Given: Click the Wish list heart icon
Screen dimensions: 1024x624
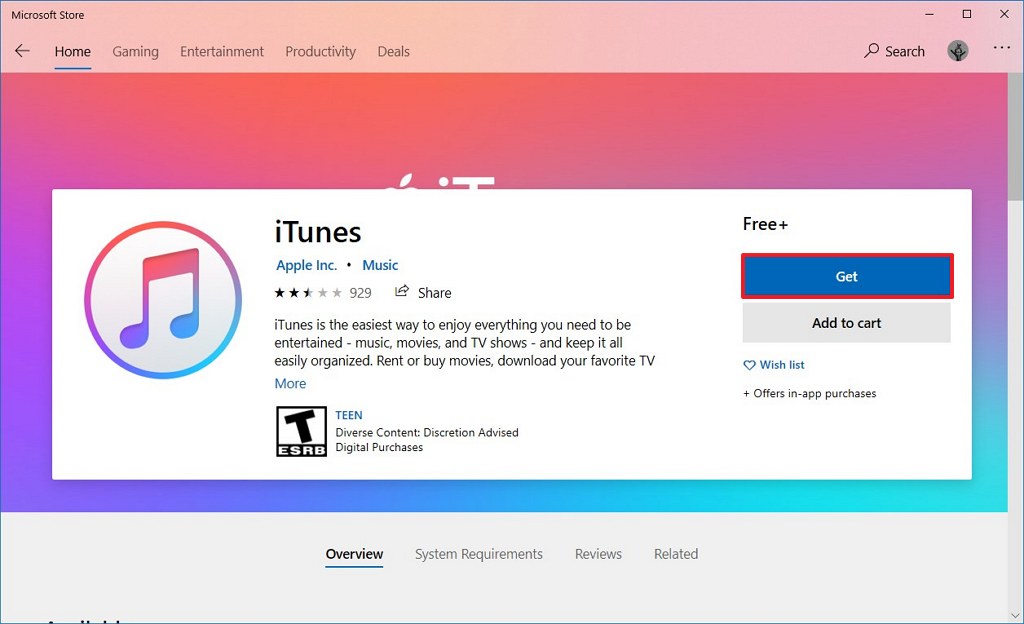Looking at the screenshot, I should pyautogui.click(x=748, y=364).
